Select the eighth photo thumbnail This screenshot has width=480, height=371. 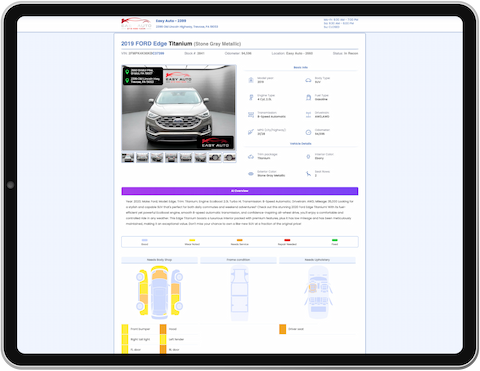229,157
